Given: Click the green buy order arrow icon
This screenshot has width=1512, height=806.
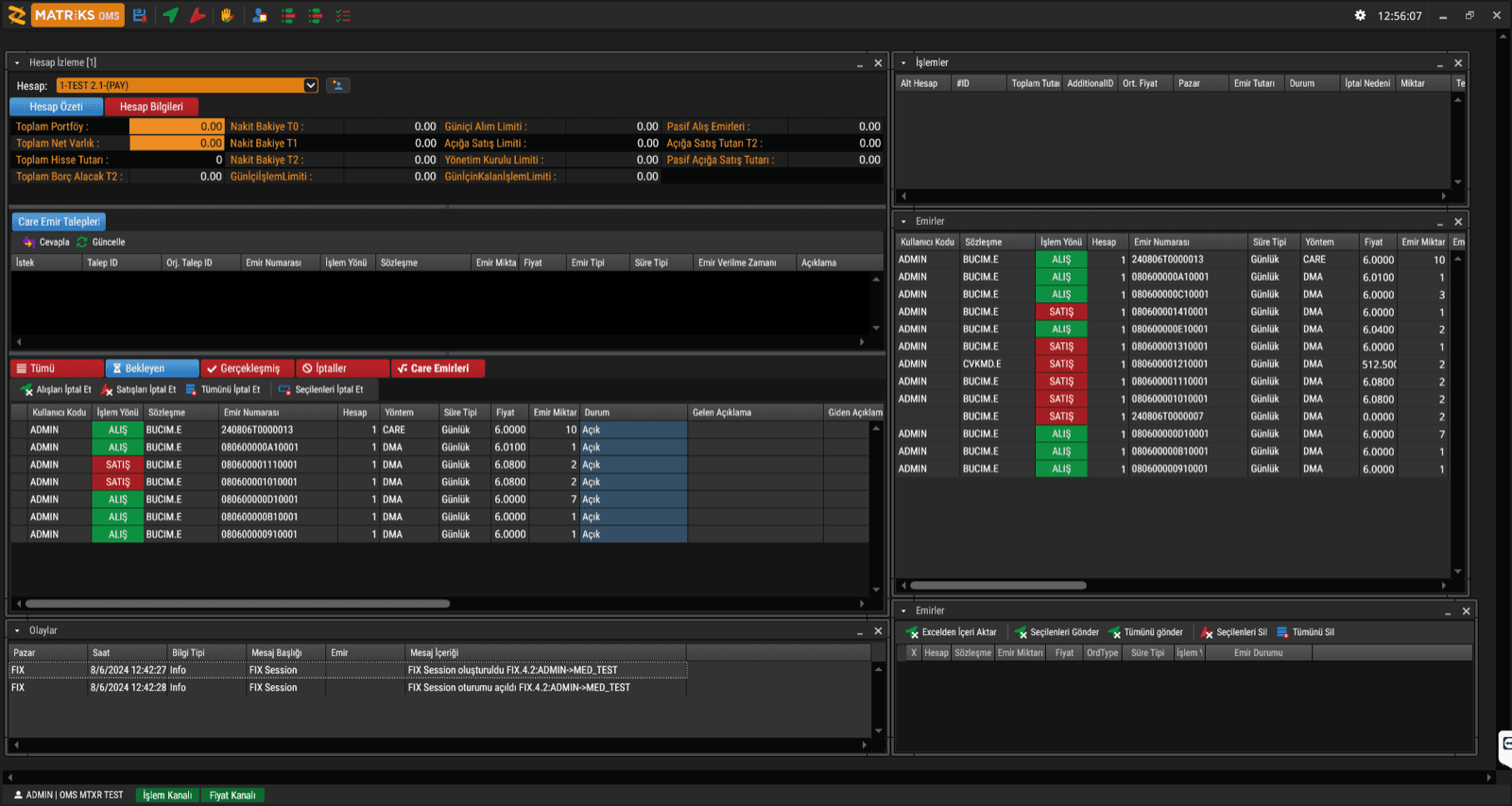Looking at the screenshot, I should (170, 15).
